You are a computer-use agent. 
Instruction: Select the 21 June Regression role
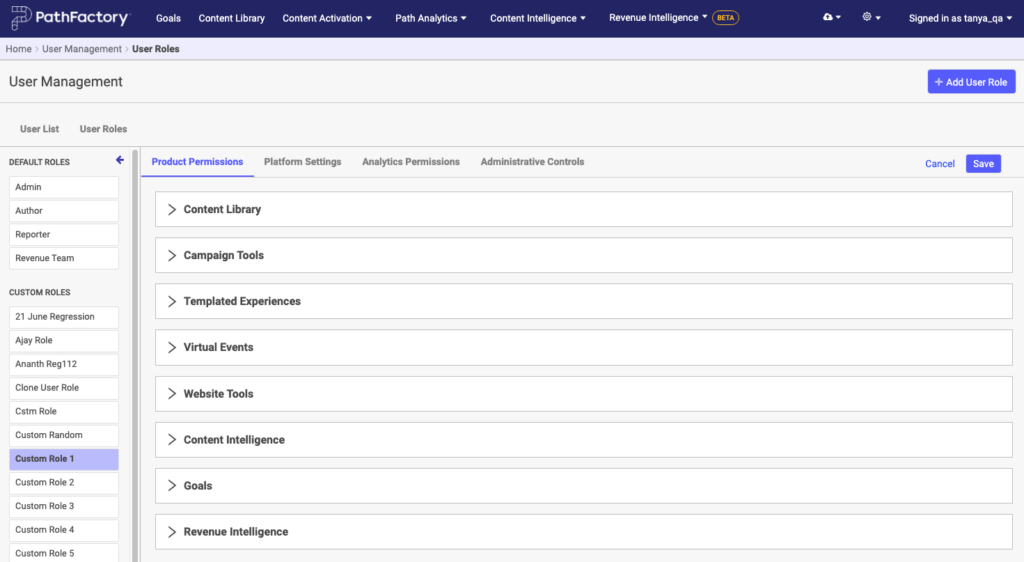[x=64, y=317]
